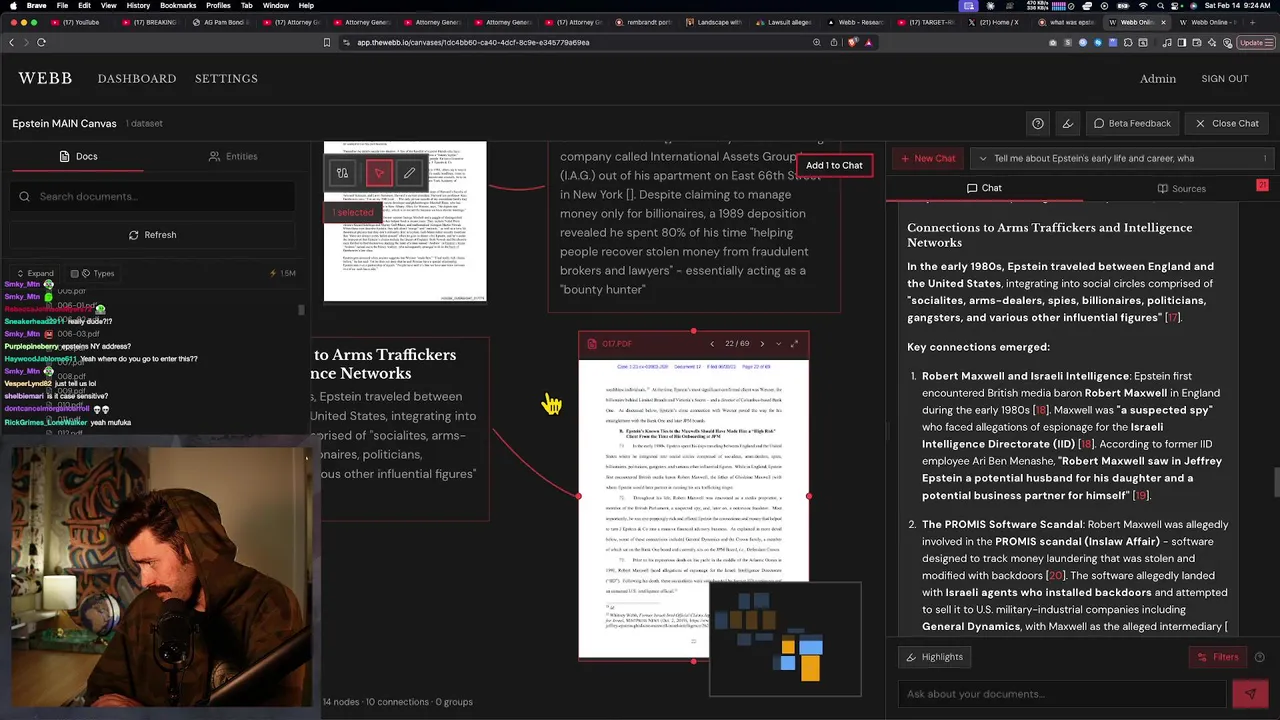Collapse the 017.PDF node chevron

tap(779, 343)
